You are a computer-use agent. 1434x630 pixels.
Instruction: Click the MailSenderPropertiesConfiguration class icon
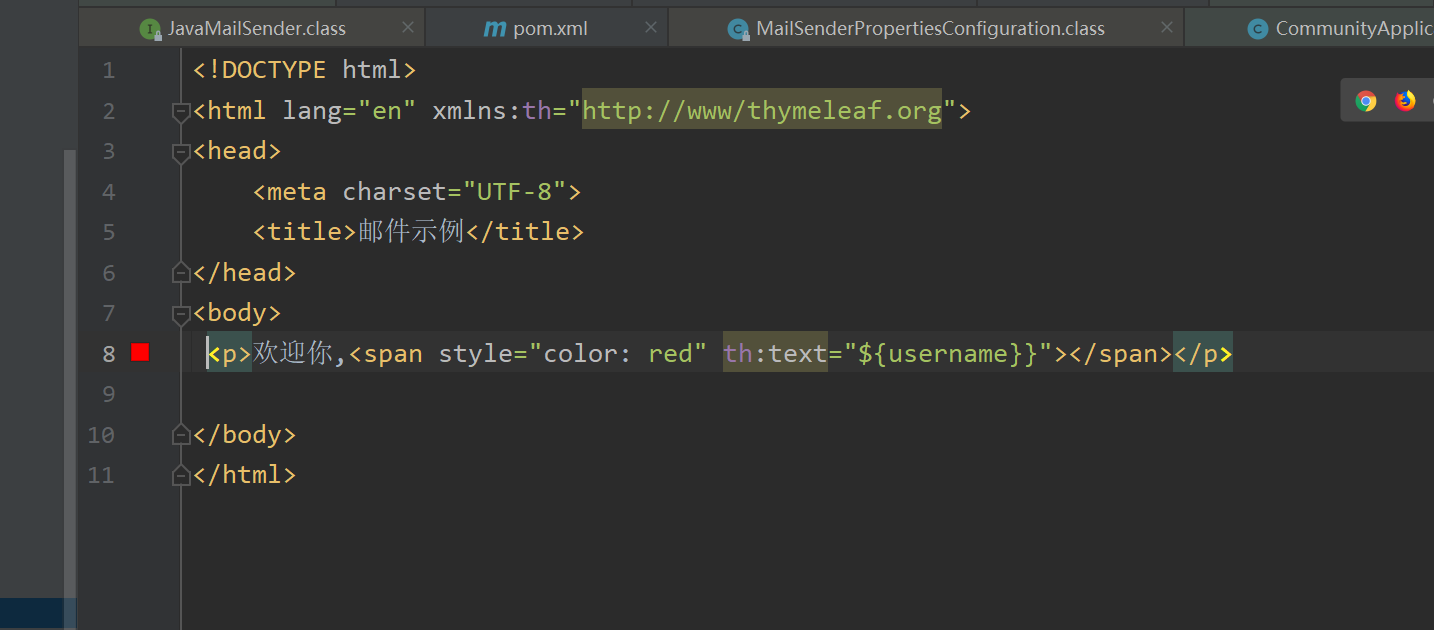point(739,29)
